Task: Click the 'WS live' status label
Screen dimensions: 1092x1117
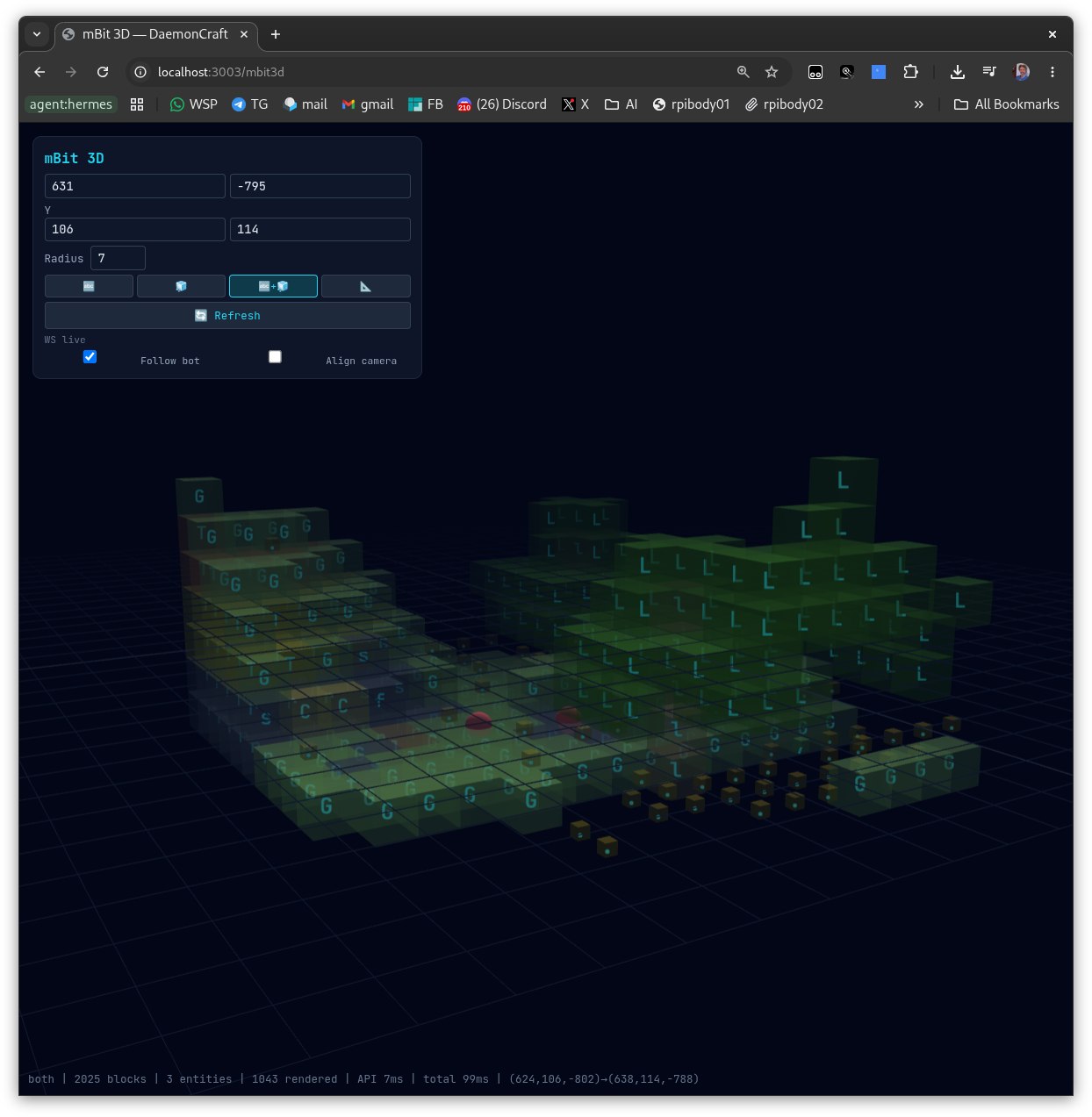Action: point(65,340)
